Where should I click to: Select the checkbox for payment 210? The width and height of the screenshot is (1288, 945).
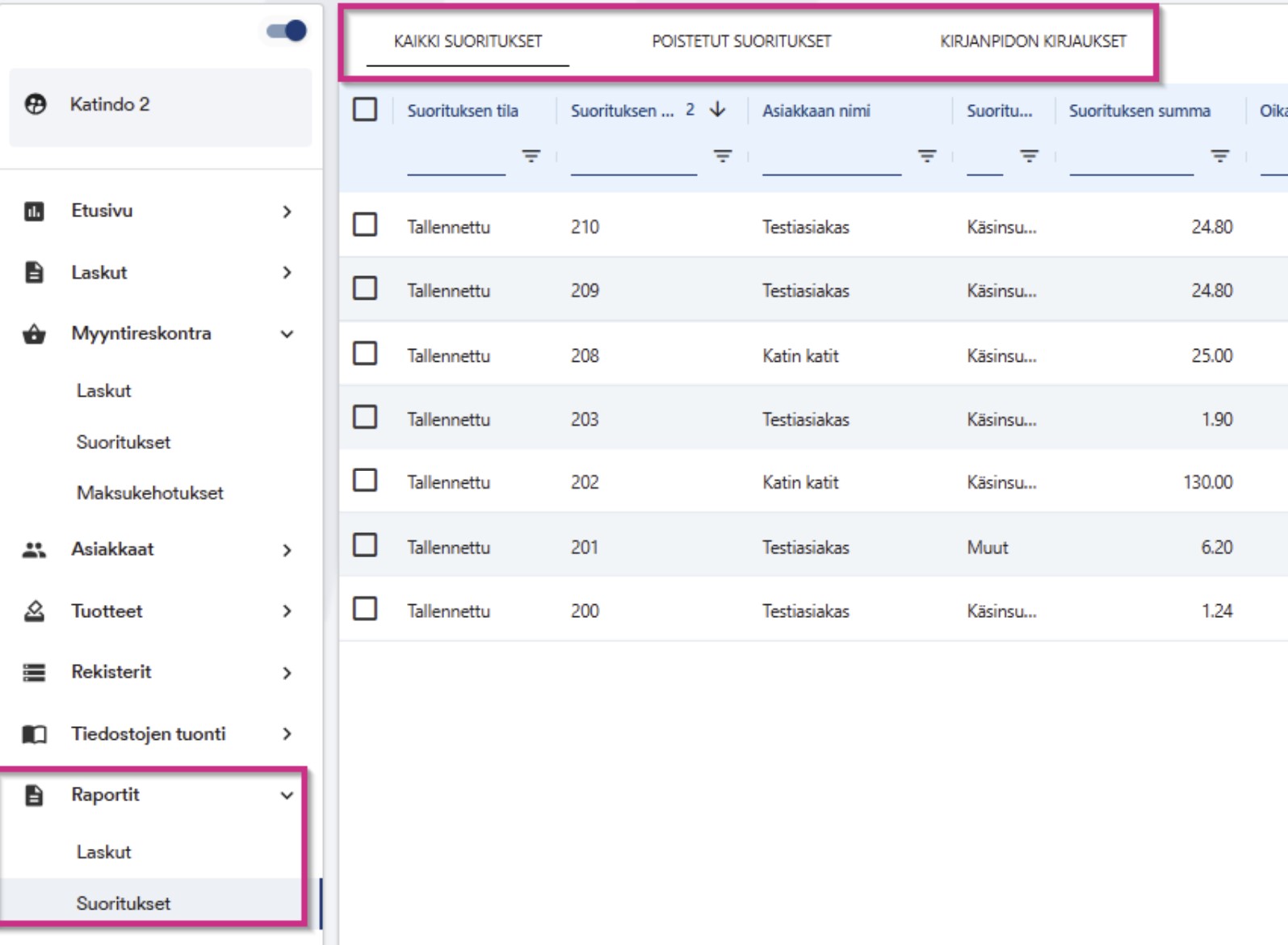(365, 225)
